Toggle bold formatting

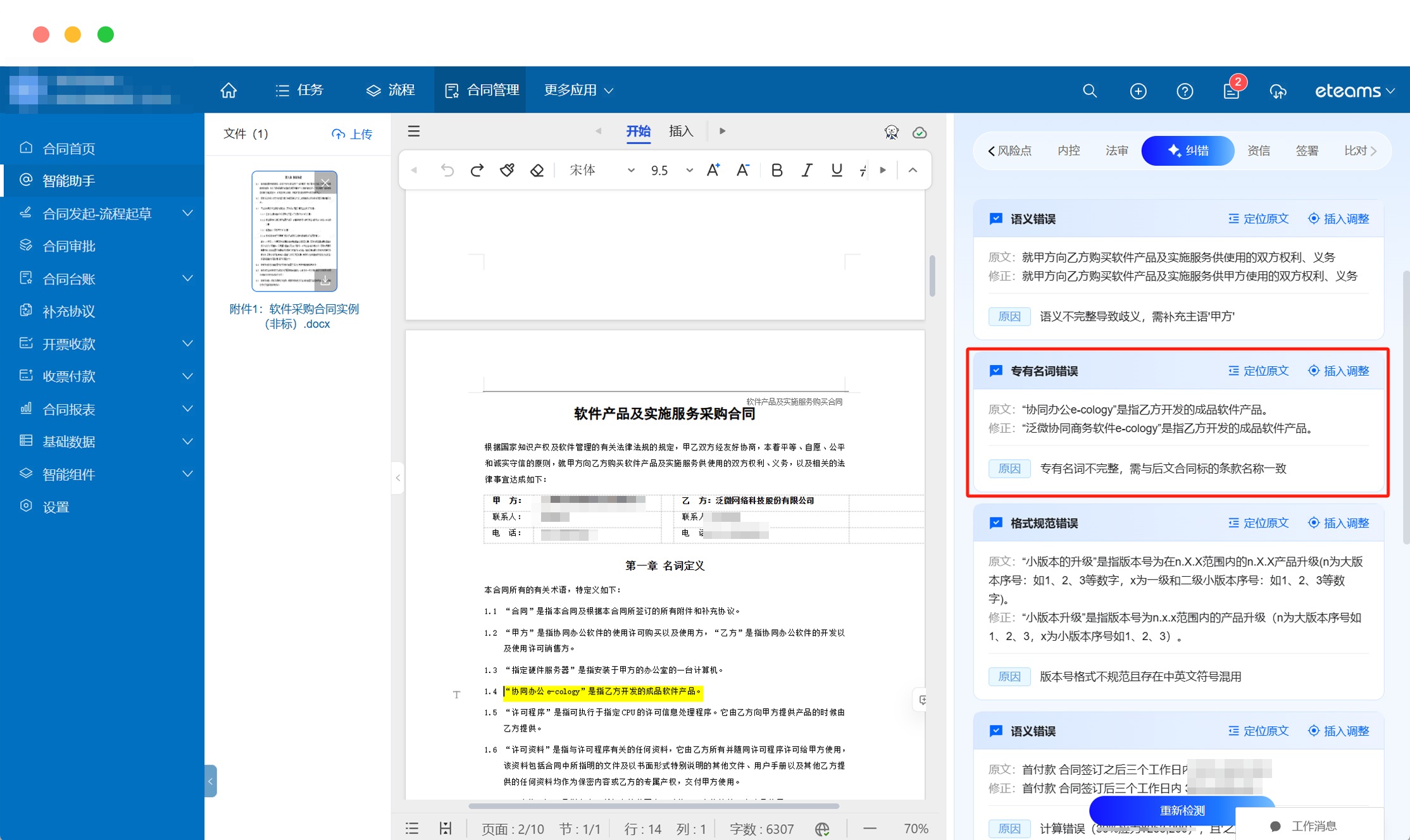pyautogui.click(x=777, y=170)
